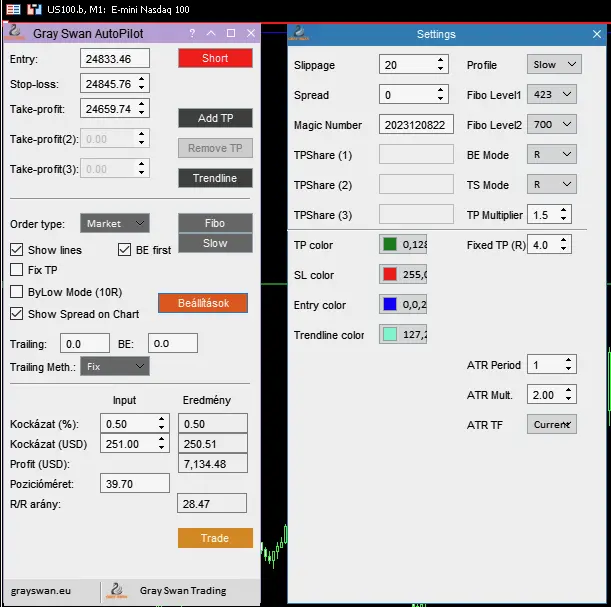Screen dimensions: 611x607
Task: Open the Profile Slow dropdown
Action: [554, 65]
